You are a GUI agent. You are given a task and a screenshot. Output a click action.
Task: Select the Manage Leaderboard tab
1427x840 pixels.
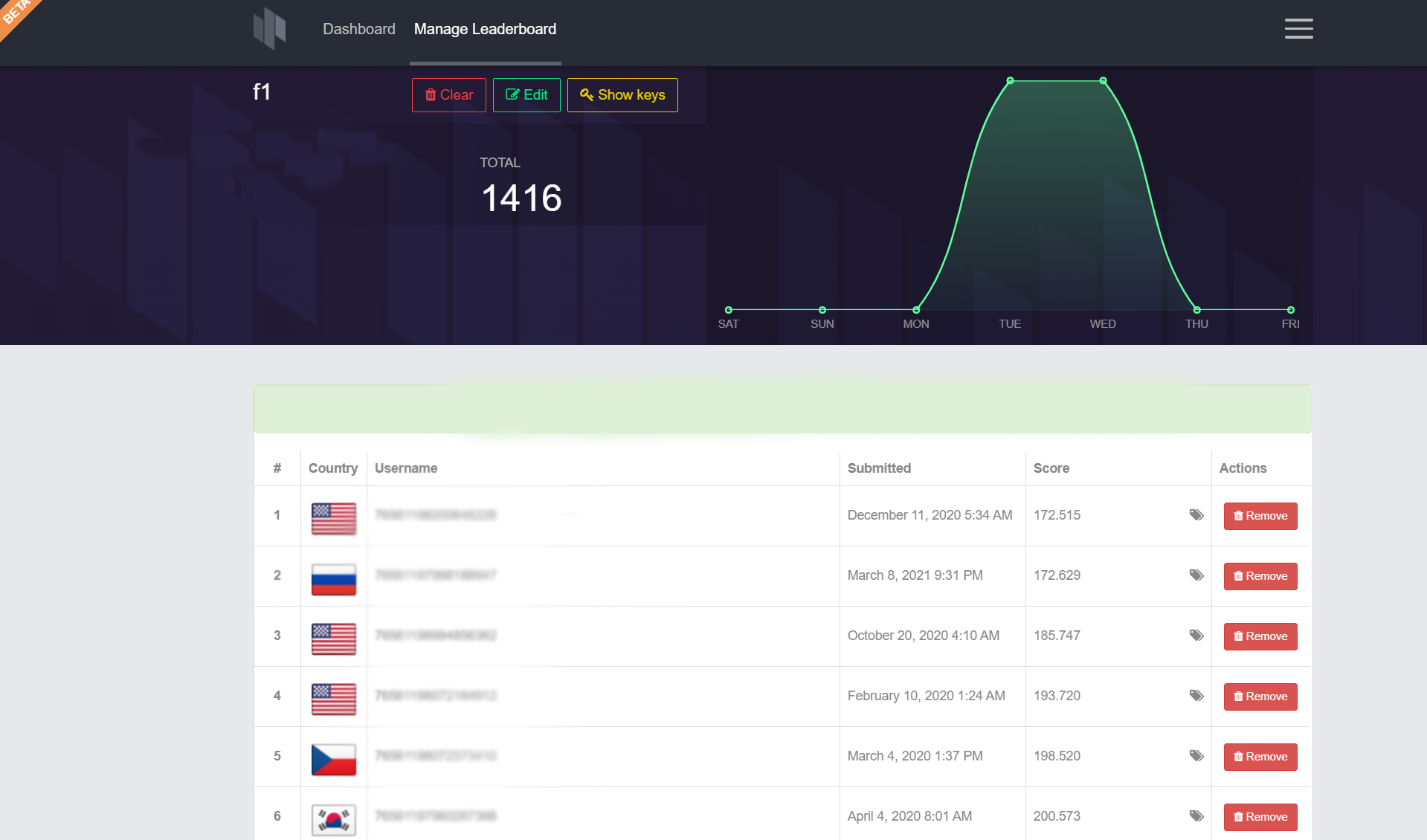(x=485, y=29)
